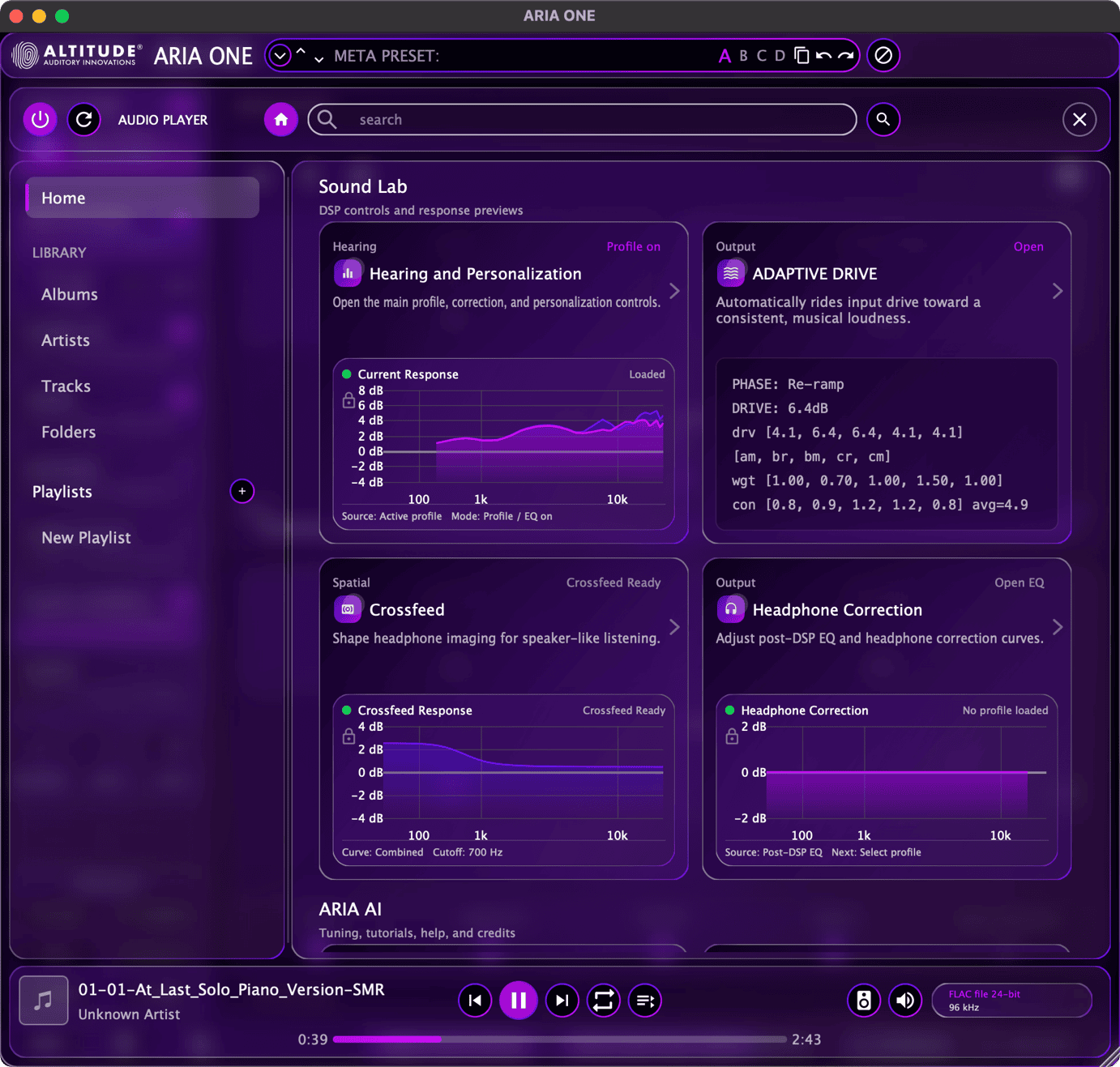Click the refresh icon beside Audio Player
This screenshot has height=1067, width=1120.
click(83, 120)
